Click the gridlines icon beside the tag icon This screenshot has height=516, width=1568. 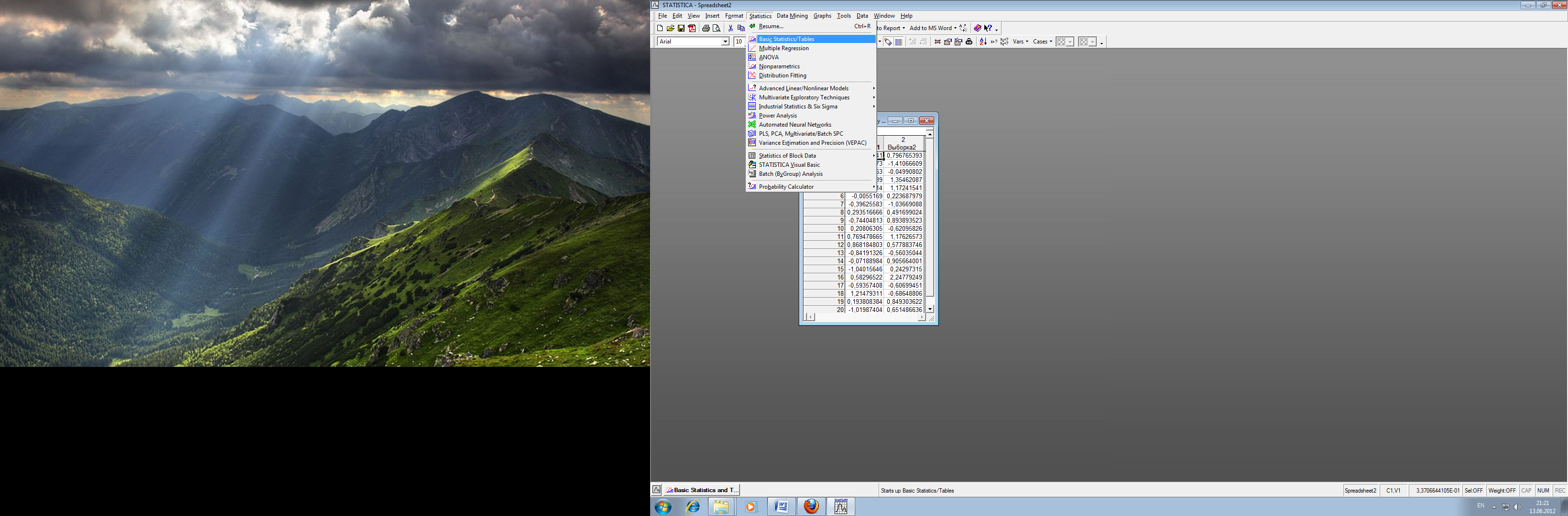898,42
